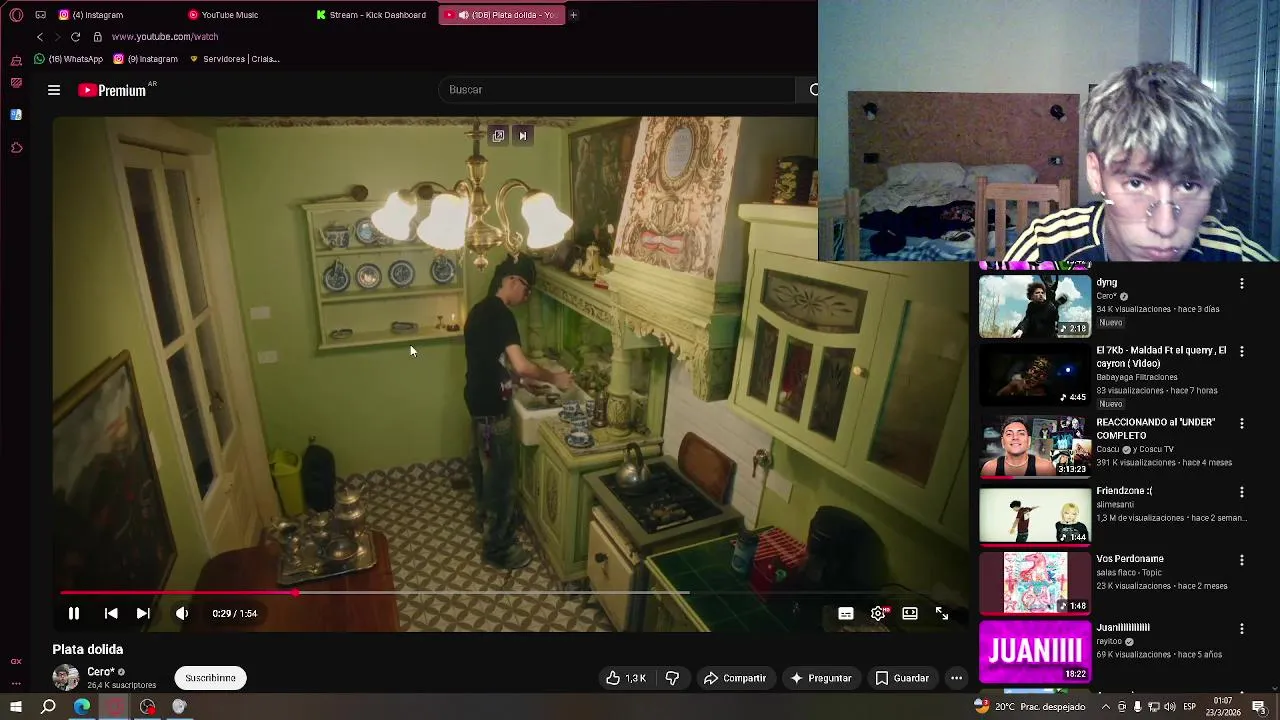
Task: Skip to the next video
Action: (x=143, y=613)
